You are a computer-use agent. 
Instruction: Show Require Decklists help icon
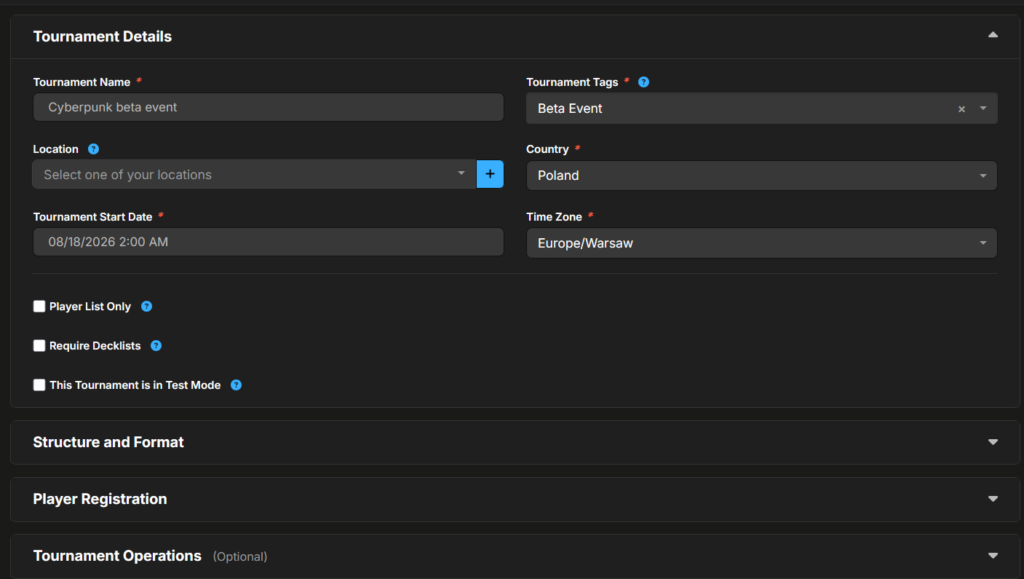pos(156,346)
